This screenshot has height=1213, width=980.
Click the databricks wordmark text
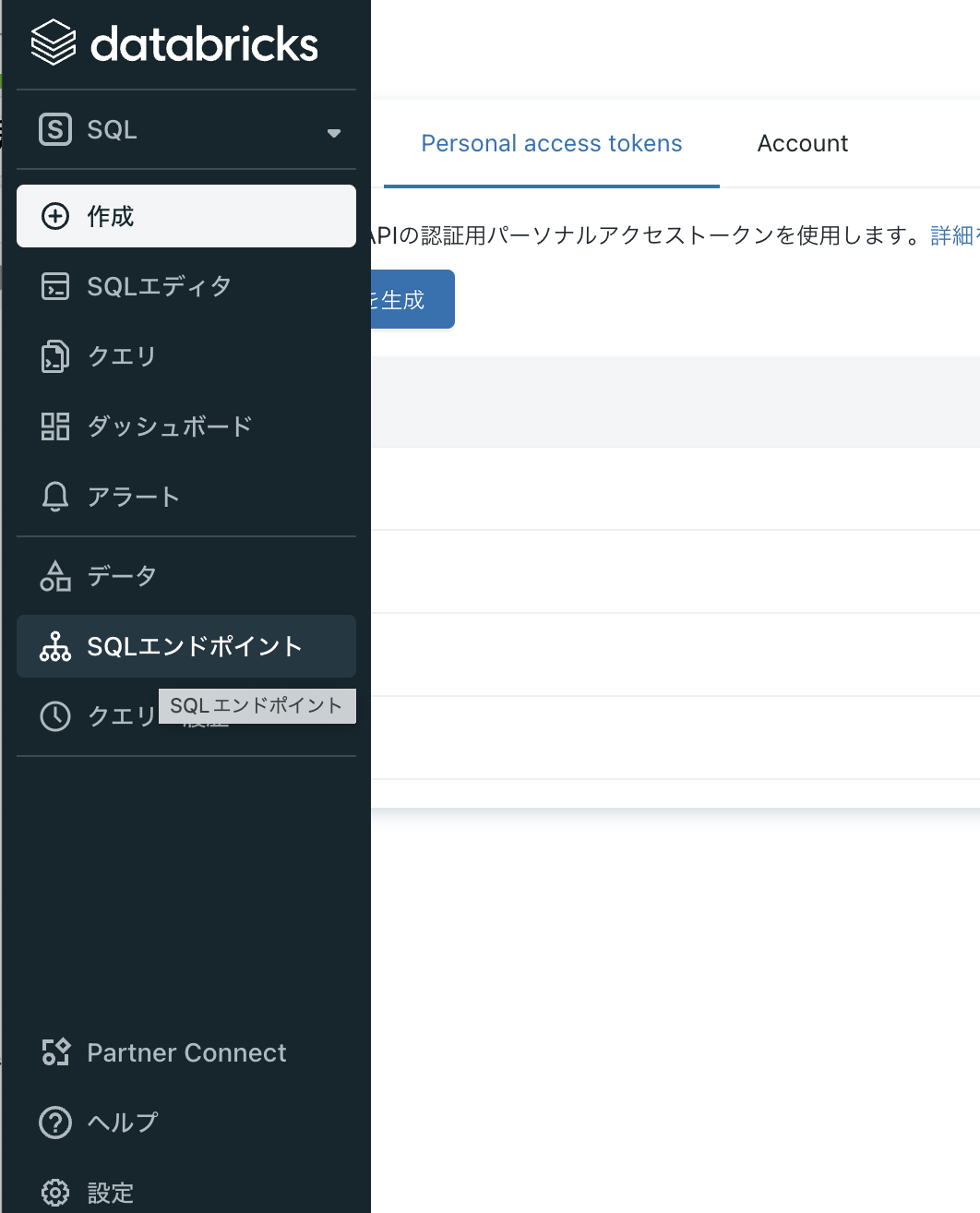pos(204,44)
